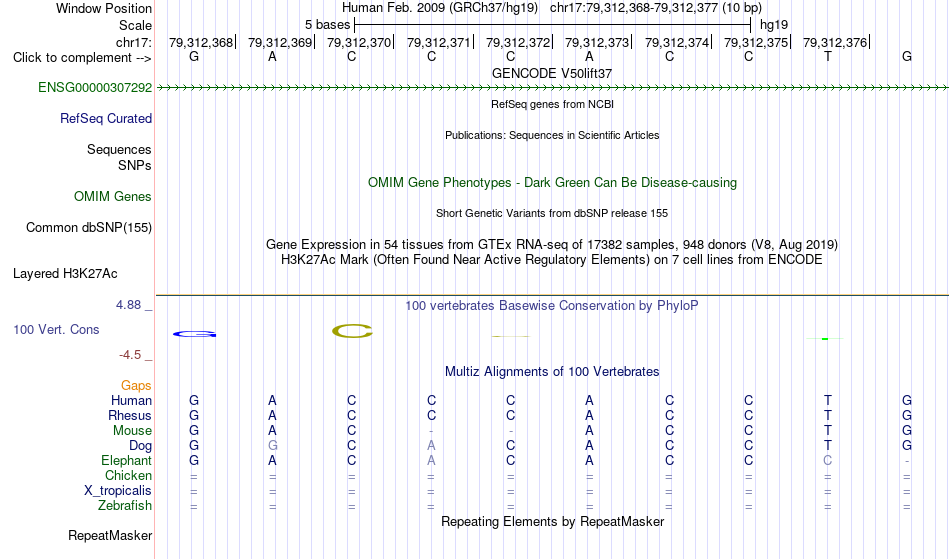Select the X_tropicalis species label
This screenshot has width=950, height=559.
click(x=118, y=491)
